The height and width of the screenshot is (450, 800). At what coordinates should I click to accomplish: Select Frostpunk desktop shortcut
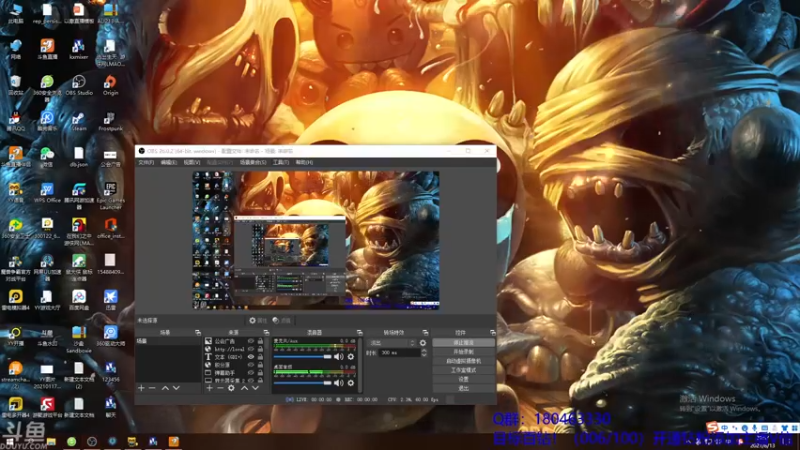click(x=110, y=121)
